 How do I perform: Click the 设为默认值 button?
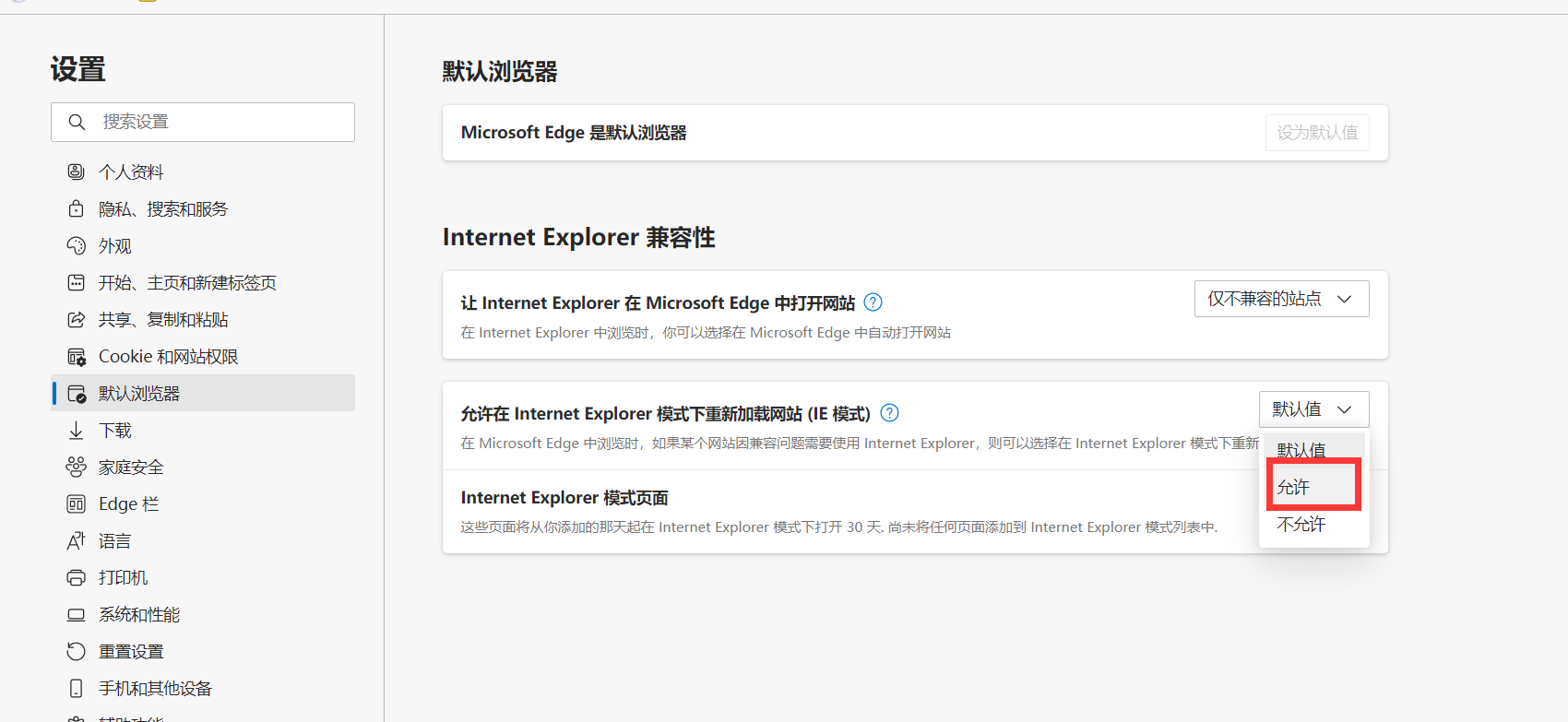pyautogui.click(x=1316, y=133)
